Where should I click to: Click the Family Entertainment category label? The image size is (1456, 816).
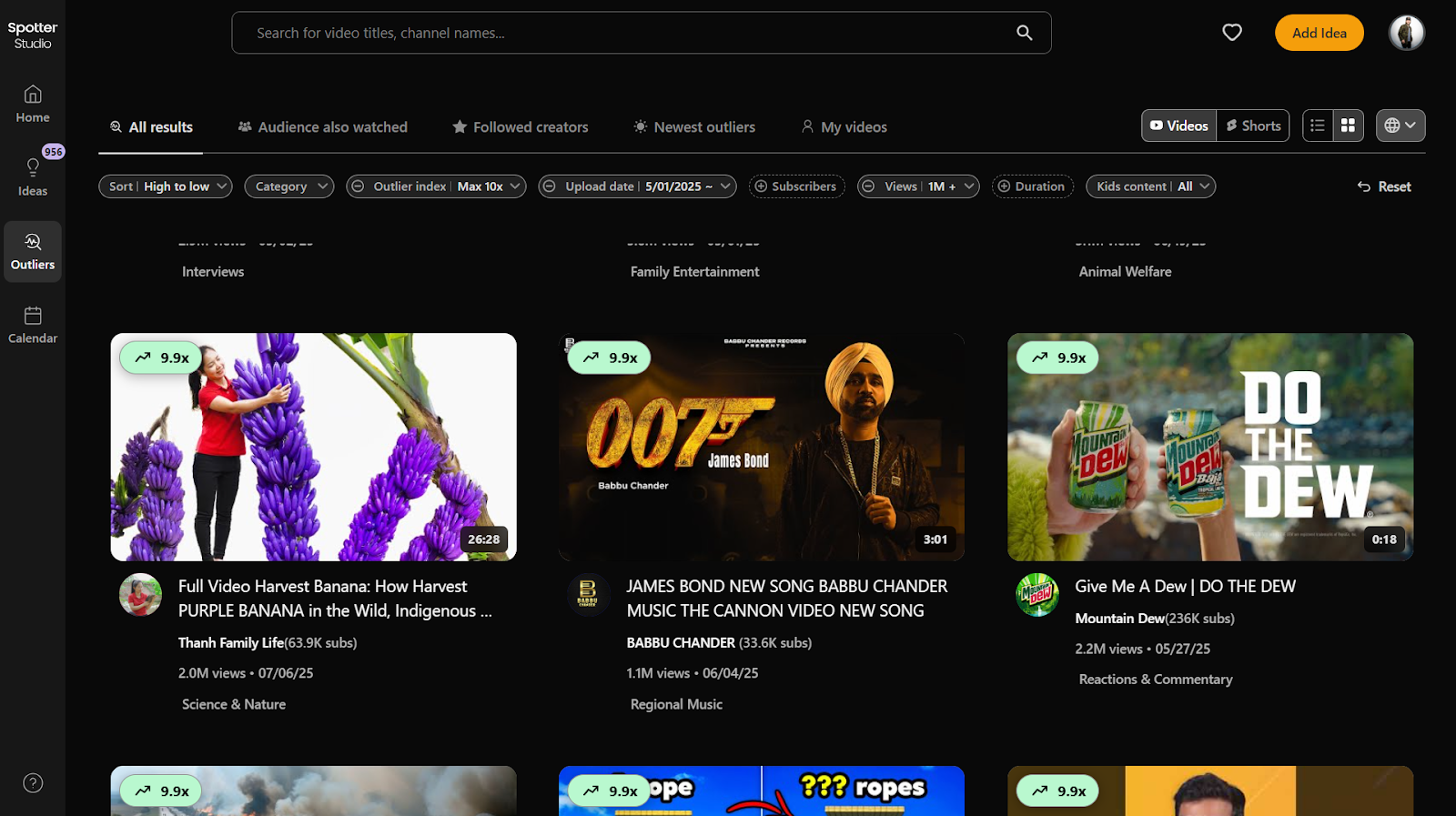[694, 272]
